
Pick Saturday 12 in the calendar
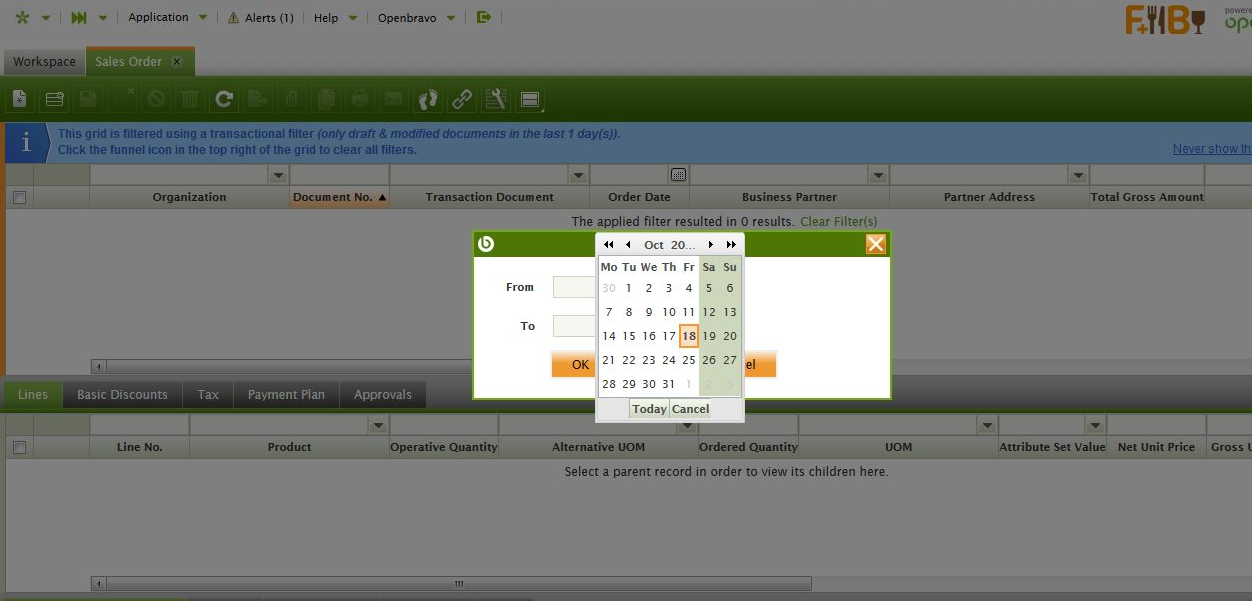(709, 312)
